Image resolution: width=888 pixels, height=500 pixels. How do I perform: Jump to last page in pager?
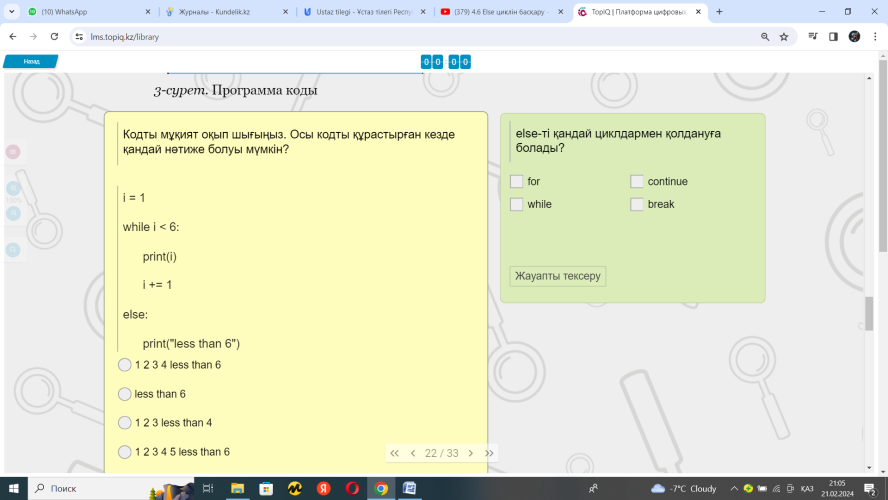tap(489, 453)
